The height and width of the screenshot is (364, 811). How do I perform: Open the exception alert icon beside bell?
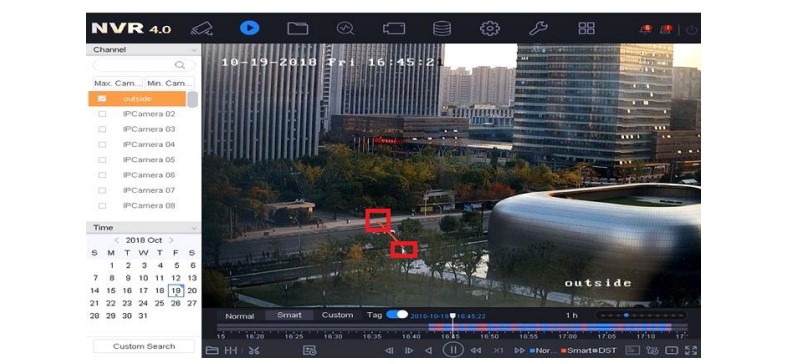click(666, 29)
